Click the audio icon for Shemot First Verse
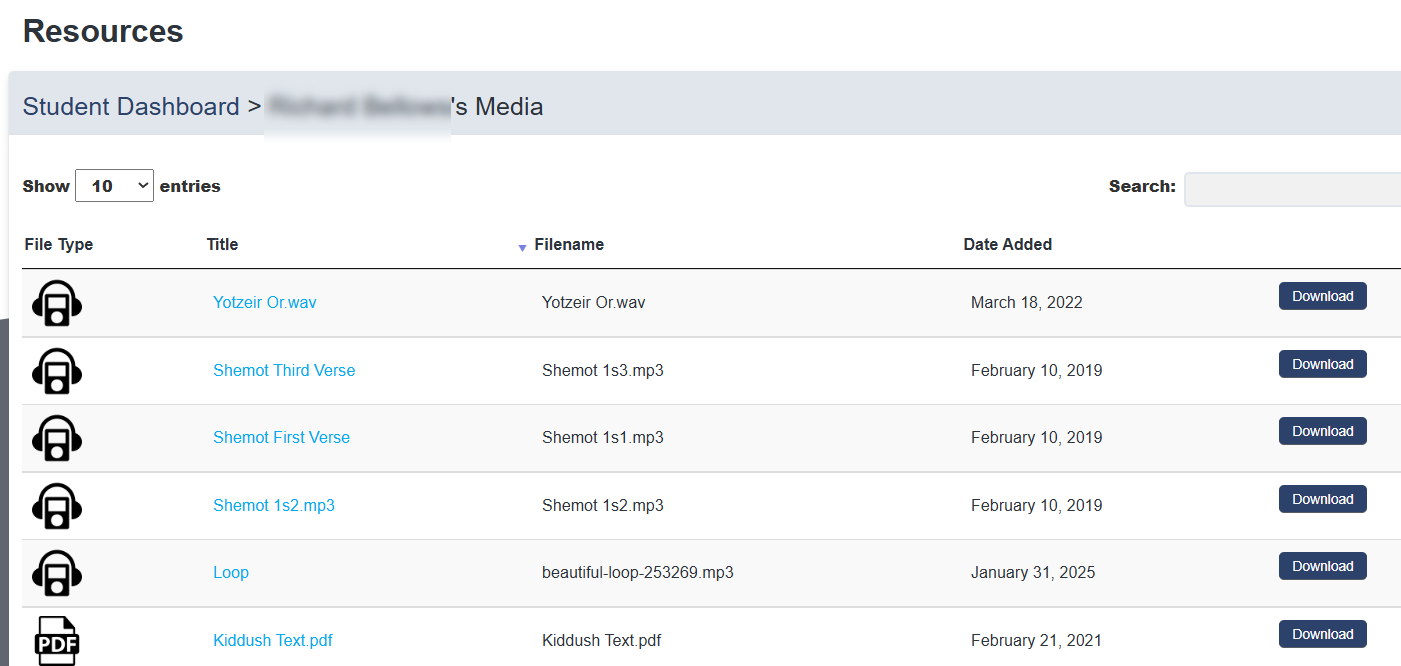The image size is (1401, 666). tap(57, 438)
